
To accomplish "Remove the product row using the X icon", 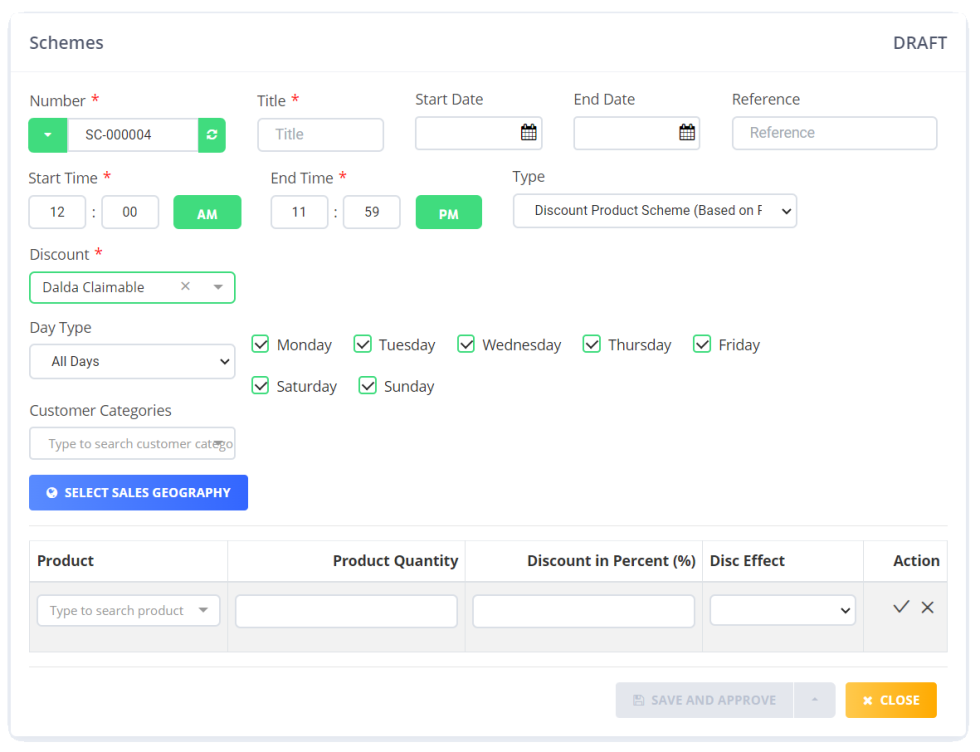I will [x=928, y=607].
